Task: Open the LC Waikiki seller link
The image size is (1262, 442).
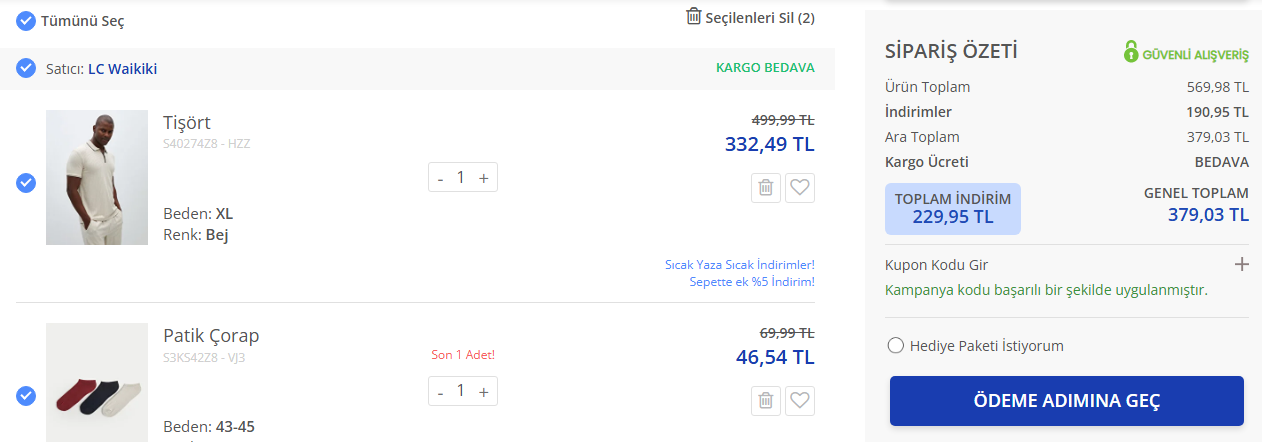Action: 122,69
